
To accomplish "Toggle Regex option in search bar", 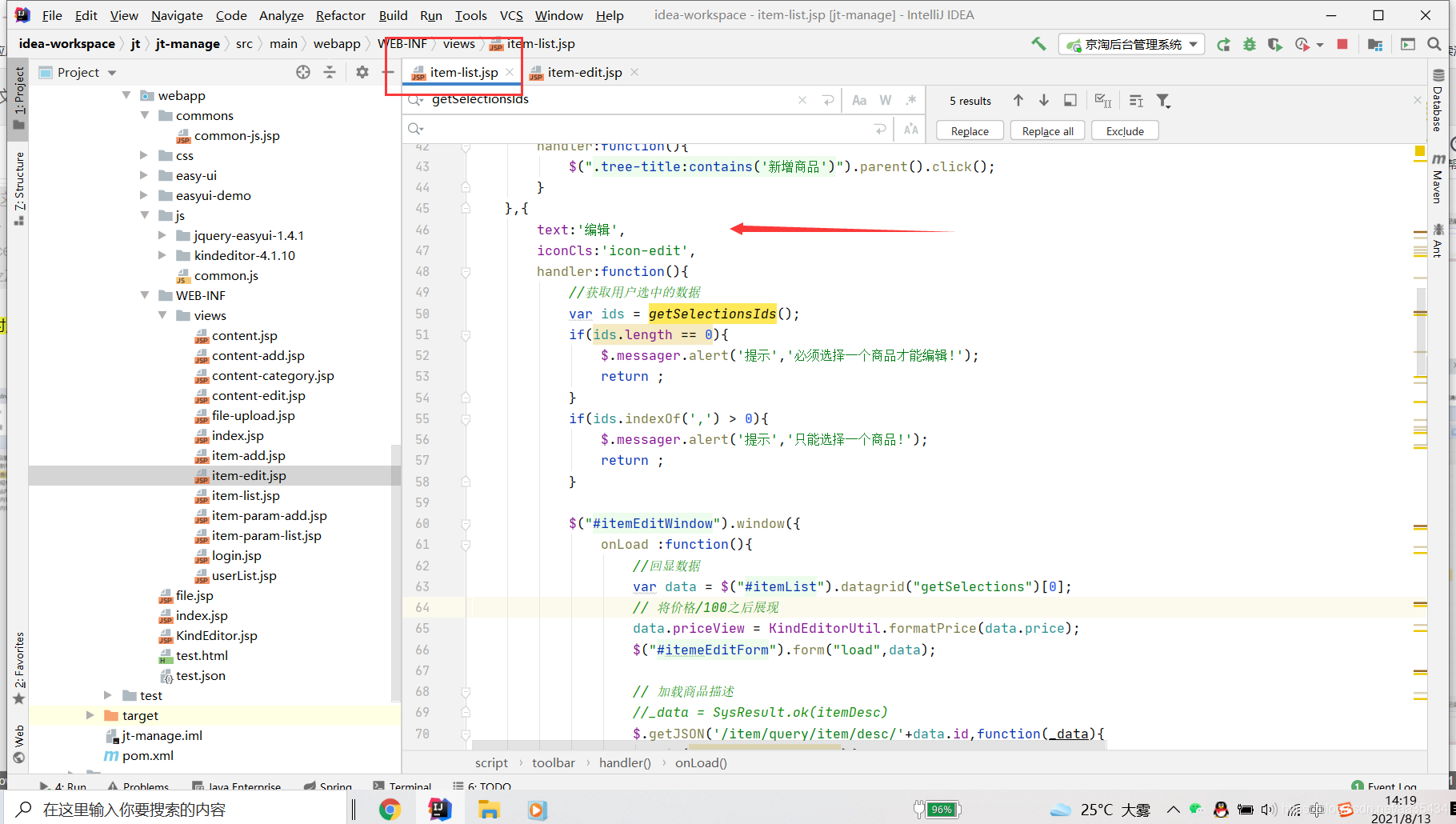I will point(911,100).
